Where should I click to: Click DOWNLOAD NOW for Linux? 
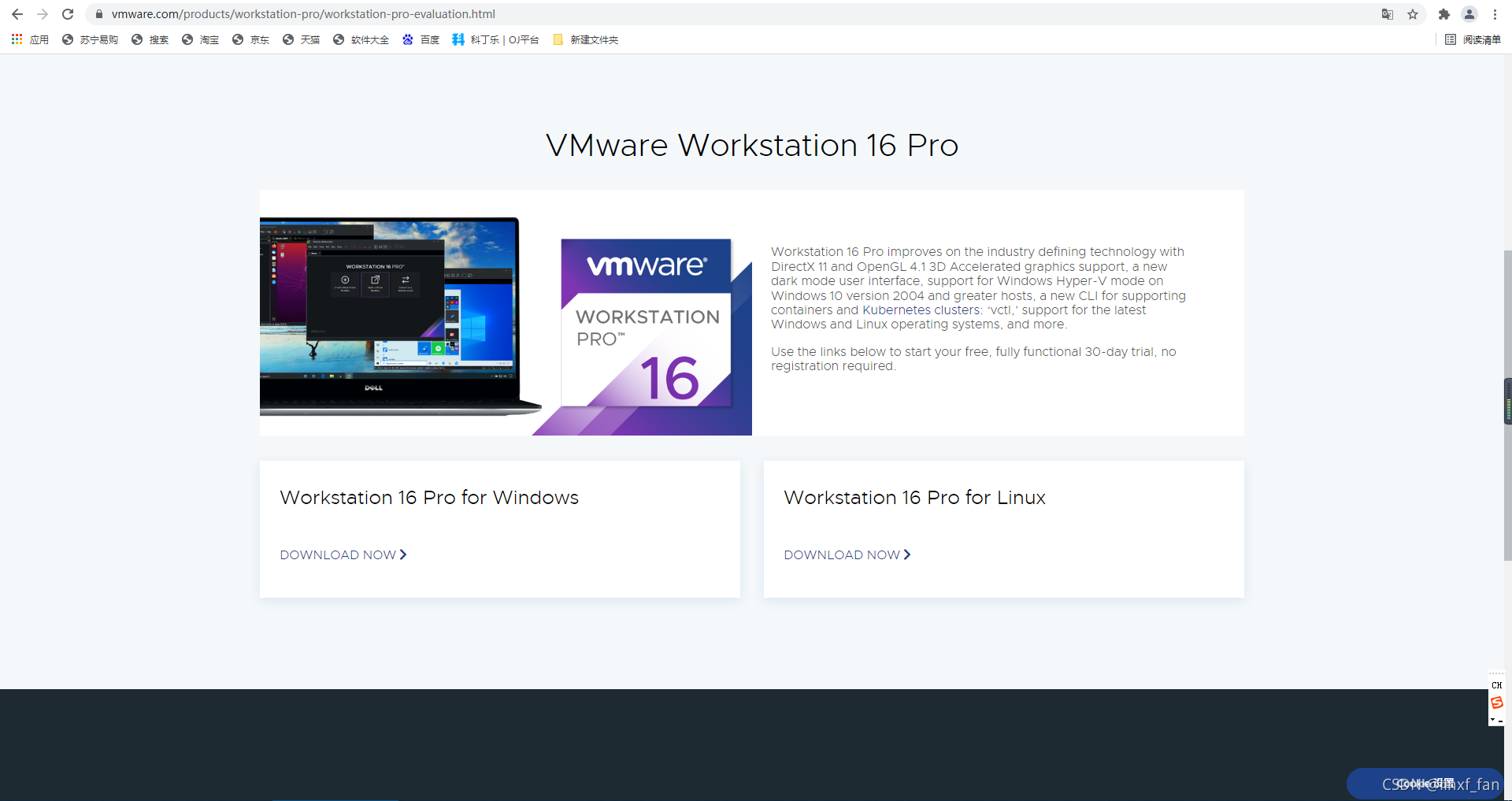click(x=847, y=555)
